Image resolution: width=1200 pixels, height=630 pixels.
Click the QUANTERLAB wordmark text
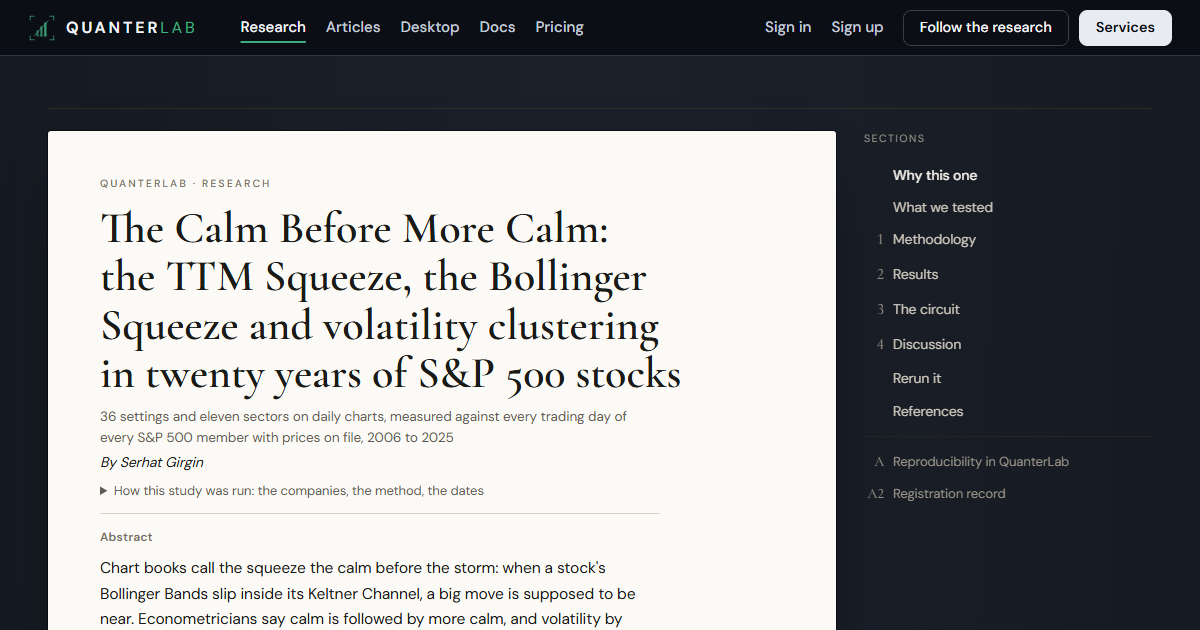(131, 28)
